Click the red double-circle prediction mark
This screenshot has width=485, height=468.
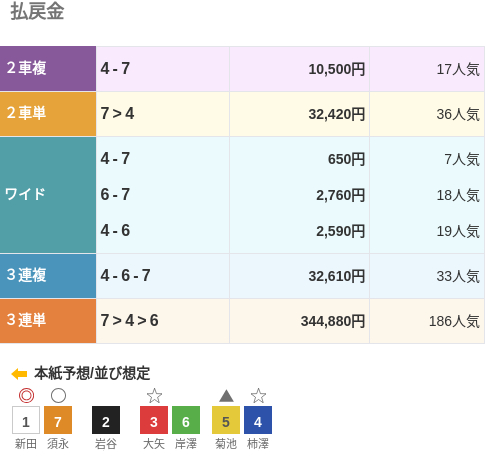tap(26, 396)
